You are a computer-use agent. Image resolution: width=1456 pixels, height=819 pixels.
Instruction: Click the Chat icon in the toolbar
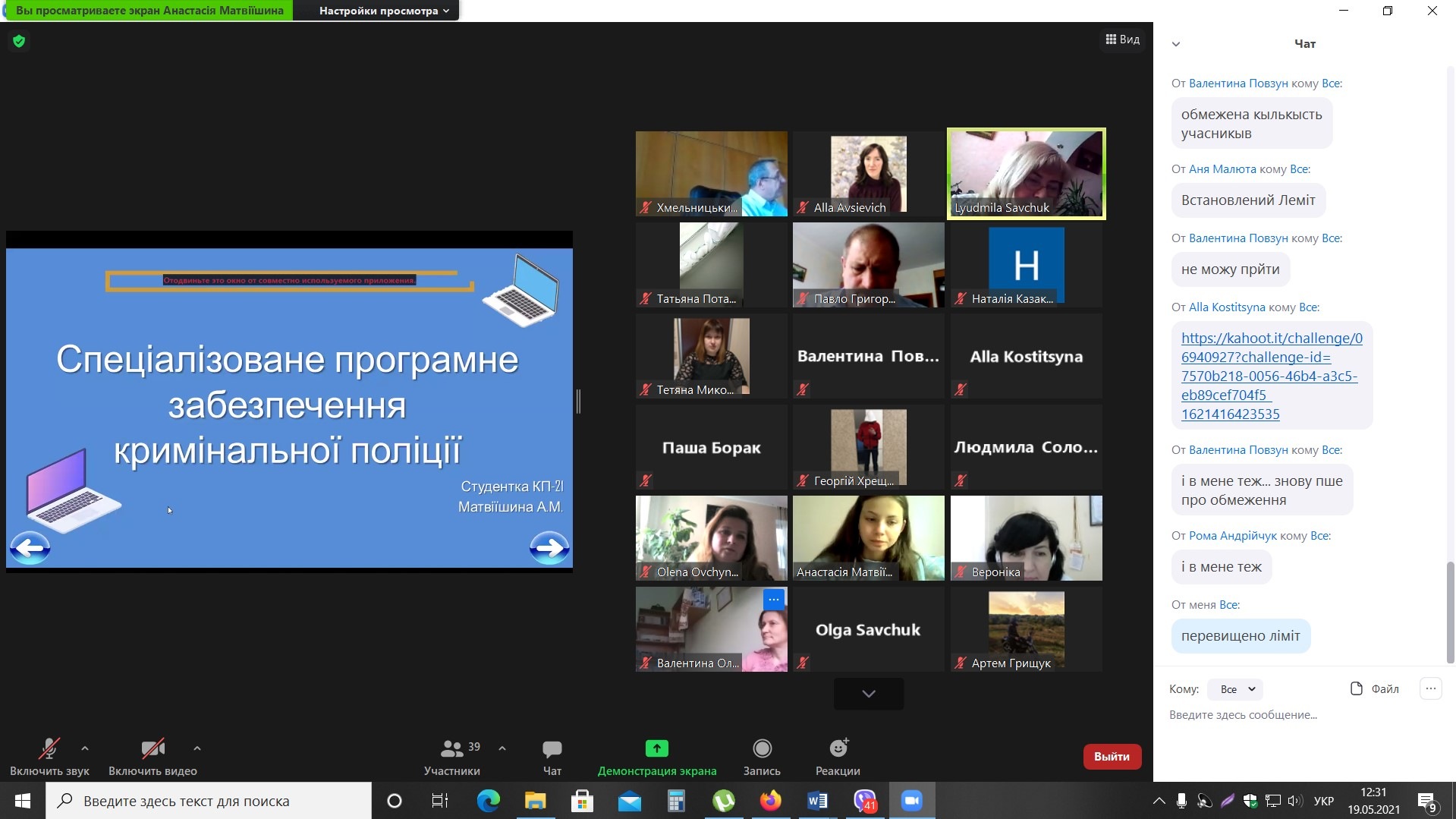coord(552,749)
